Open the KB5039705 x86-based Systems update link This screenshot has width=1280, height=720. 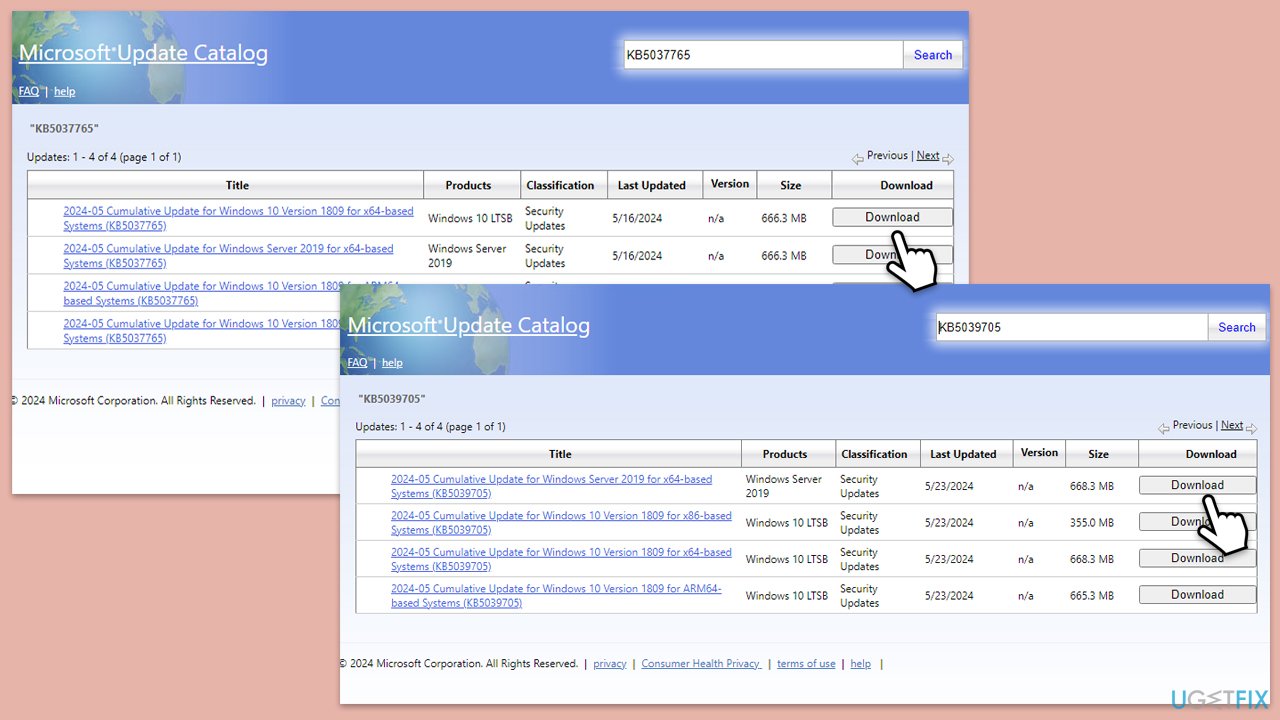pos(561,523)
